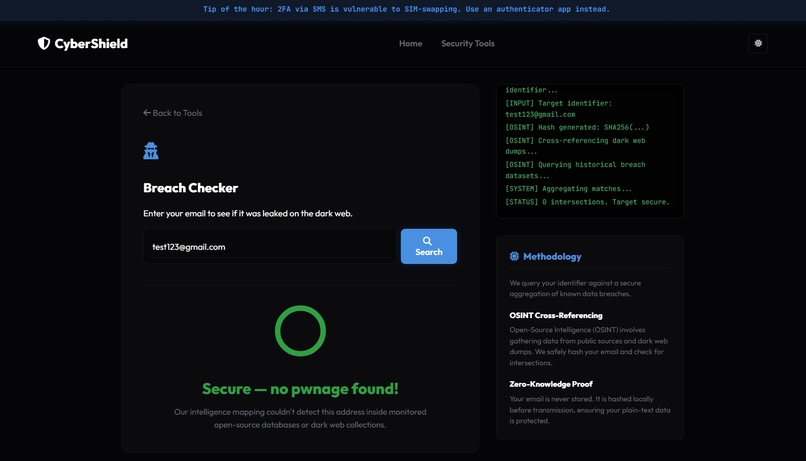Viewport: 806px width, 461px height.
Task: Click the Methodology chip icon
Action: coord(514,256)
